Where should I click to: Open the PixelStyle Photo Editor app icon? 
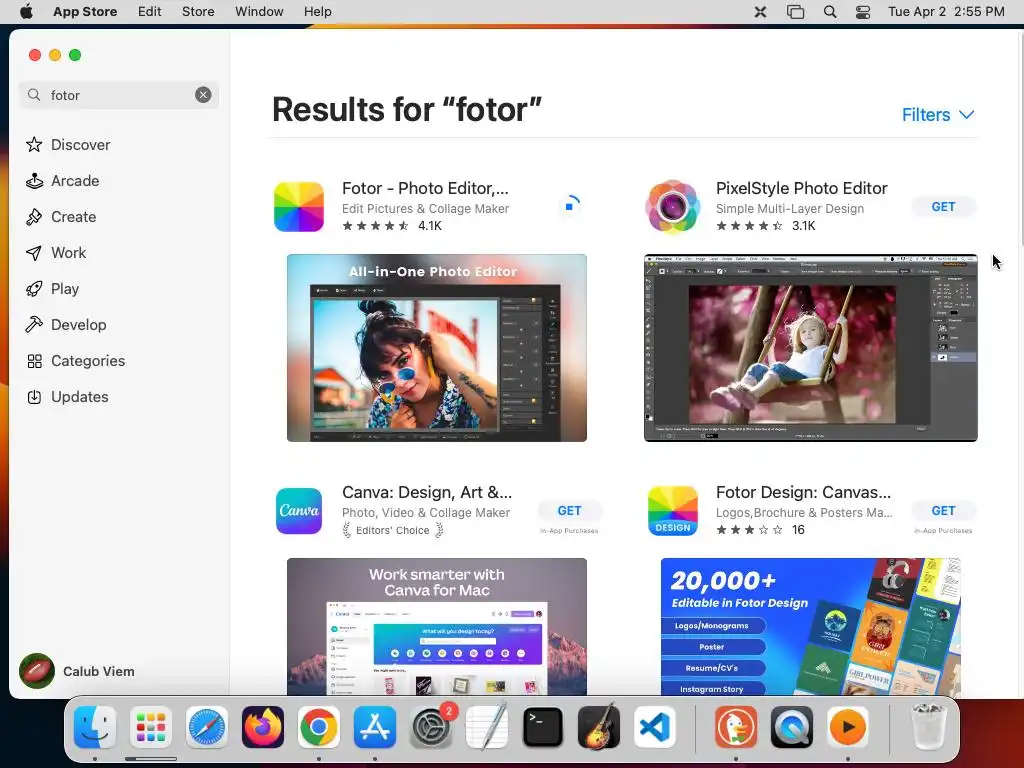click(x=673, y=207)
